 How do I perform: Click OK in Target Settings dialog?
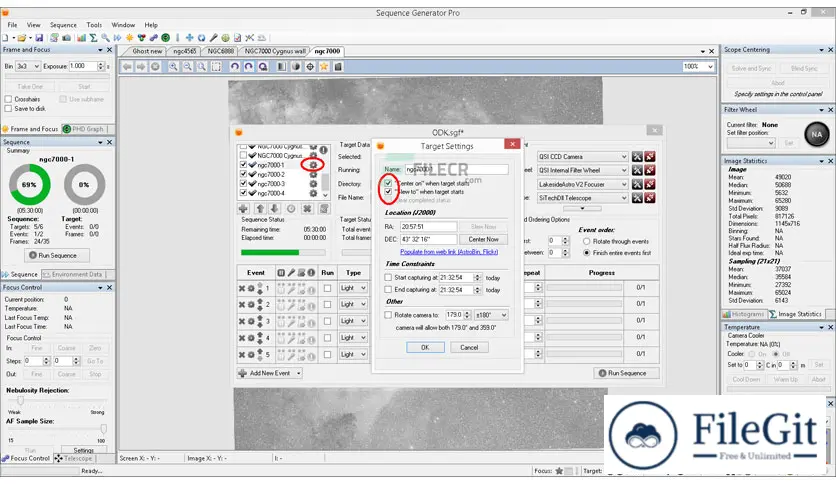[425, 348]
